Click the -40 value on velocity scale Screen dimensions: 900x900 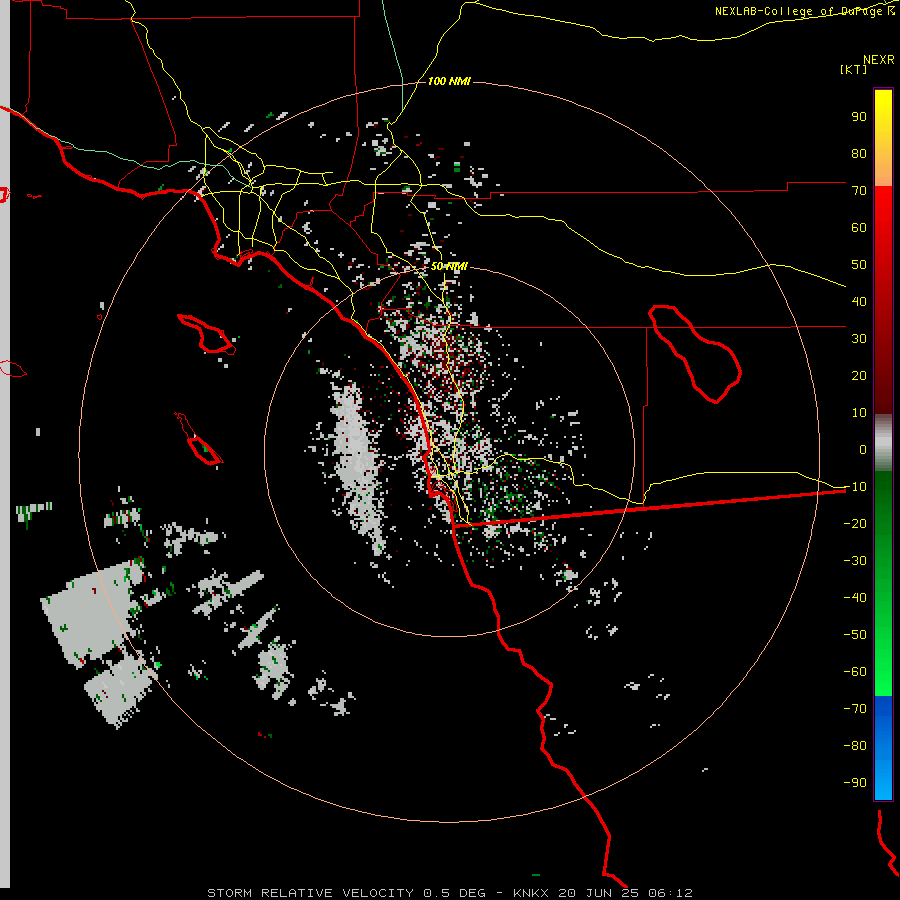855,598
